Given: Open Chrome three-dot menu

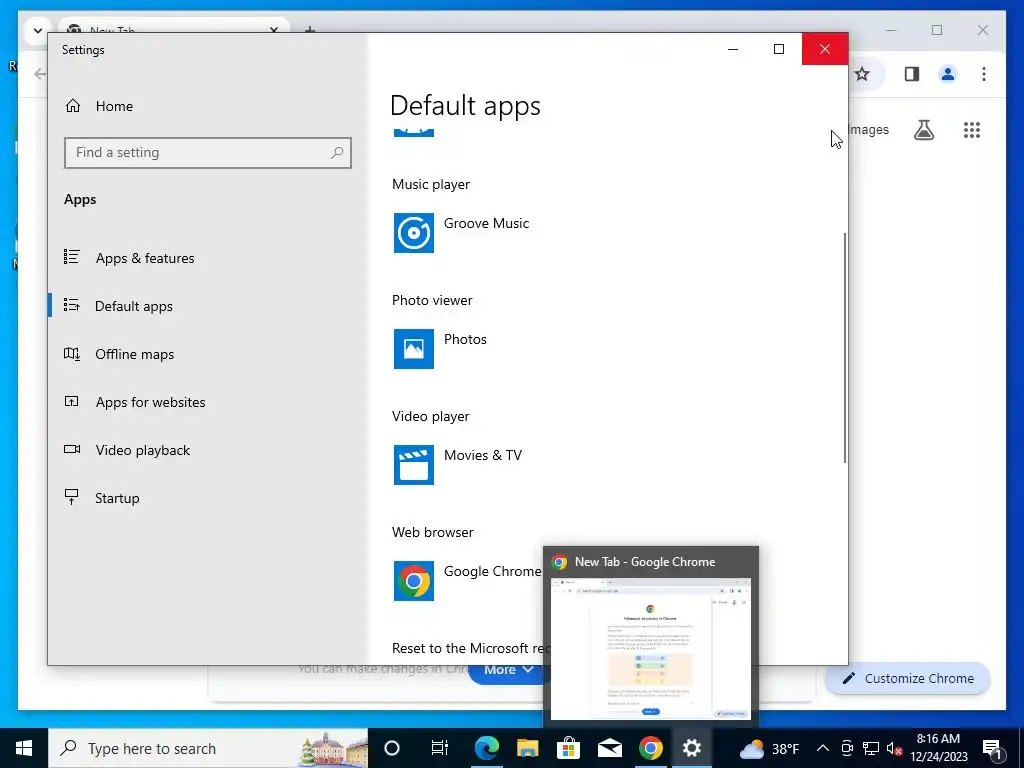Looking at the screenshot, I should tap(984, 74).
